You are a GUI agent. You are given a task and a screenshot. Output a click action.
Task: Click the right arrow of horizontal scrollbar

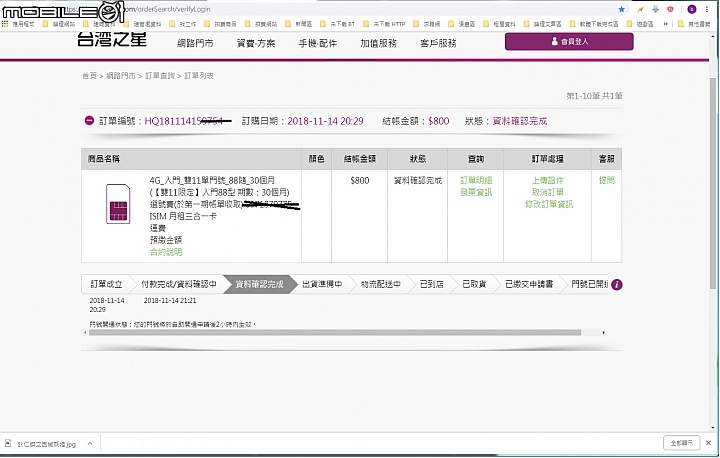point(603,332)
